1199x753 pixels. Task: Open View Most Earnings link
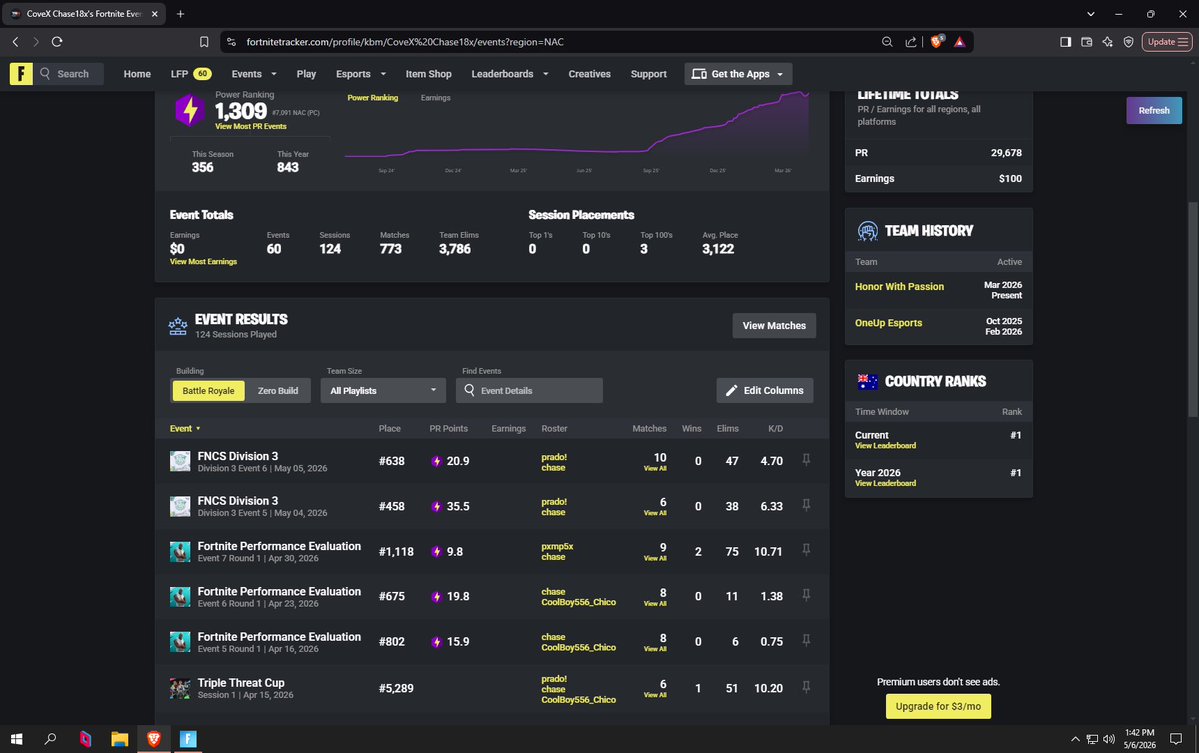point(203,262)
